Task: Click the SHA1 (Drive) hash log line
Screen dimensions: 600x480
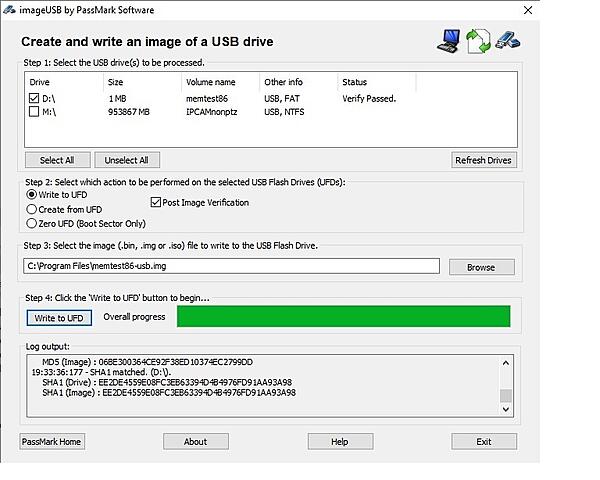Action: pyautogui.click(x=167, y=382)
